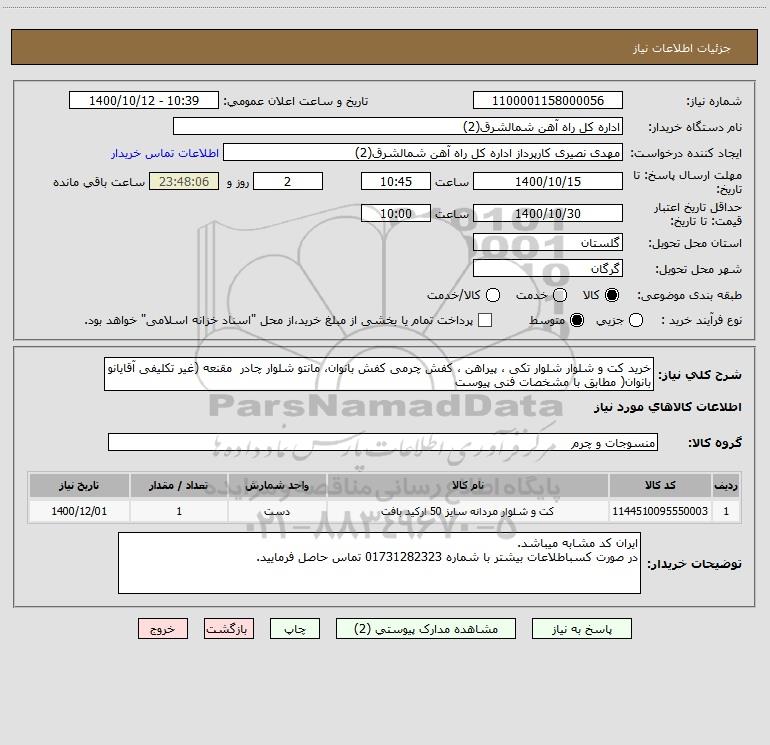Click the شرح کلی نیاز description box

379,374
